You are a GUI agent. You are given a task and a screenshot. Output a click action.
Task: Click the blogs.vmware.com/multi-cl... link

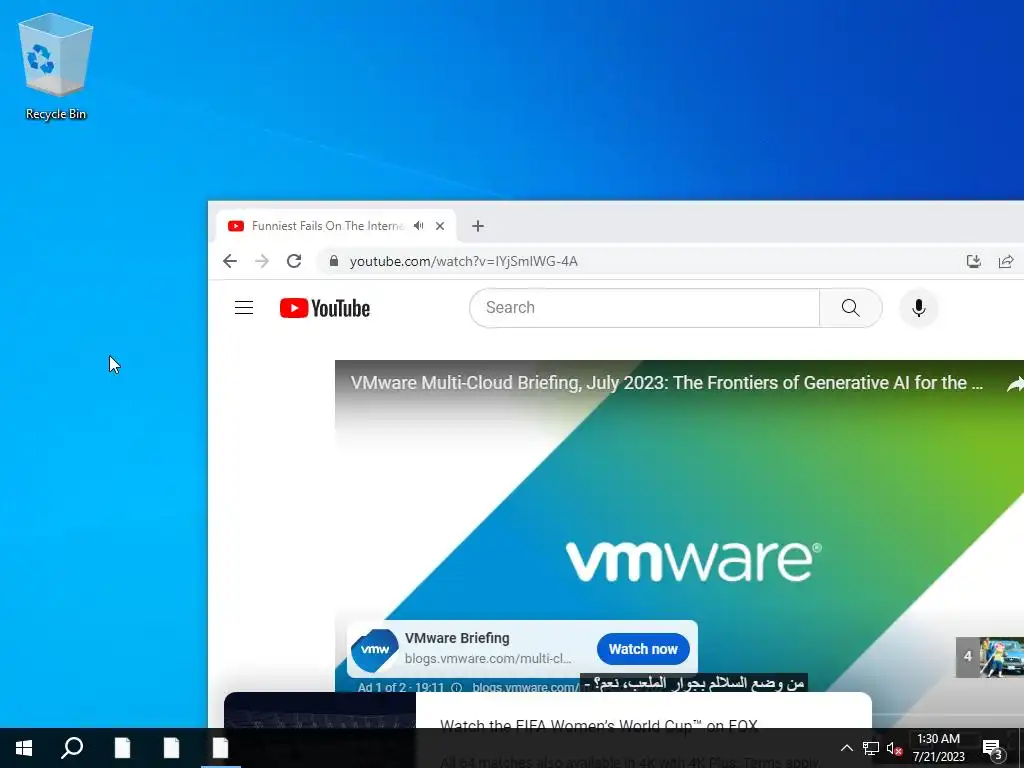pyautogui.click(x=488, y=658)
